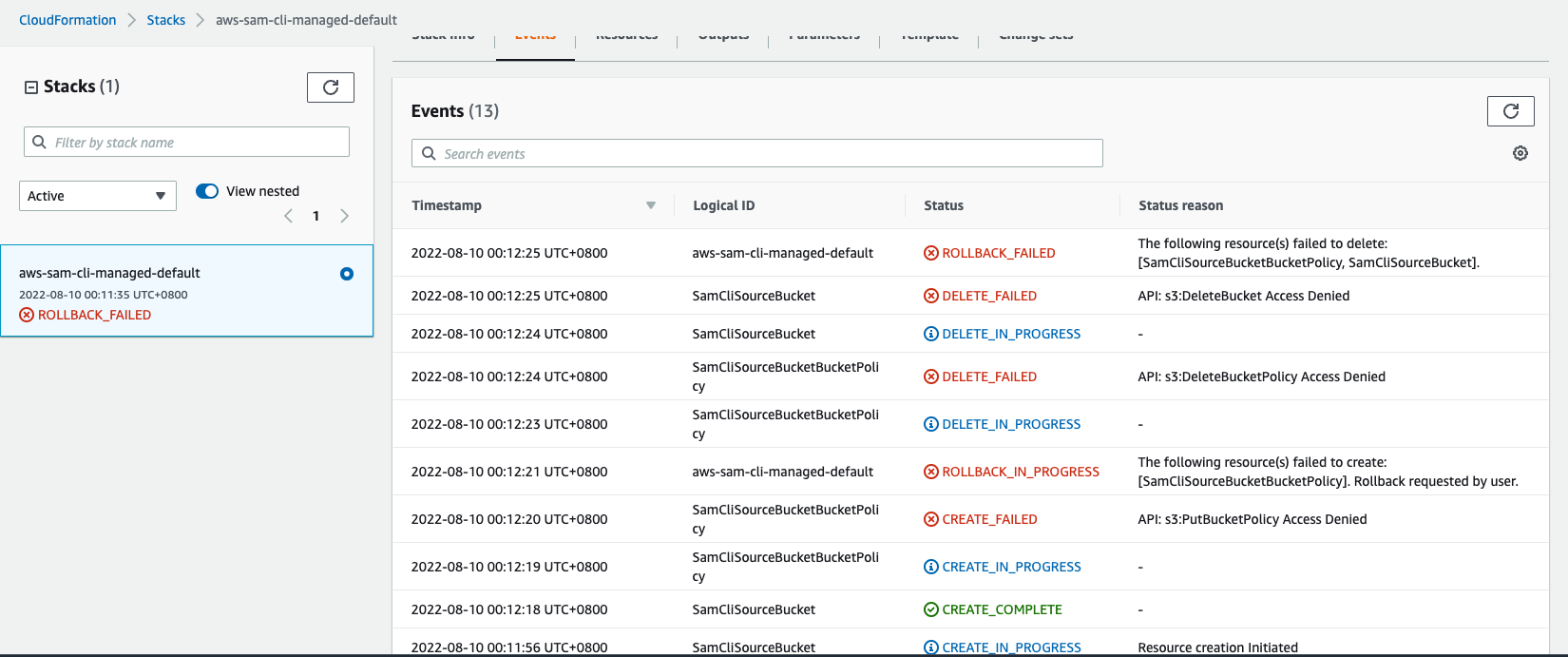Viewport: 1568px width, 657px height.
Task: Click the Status column header
Action: 944,205
